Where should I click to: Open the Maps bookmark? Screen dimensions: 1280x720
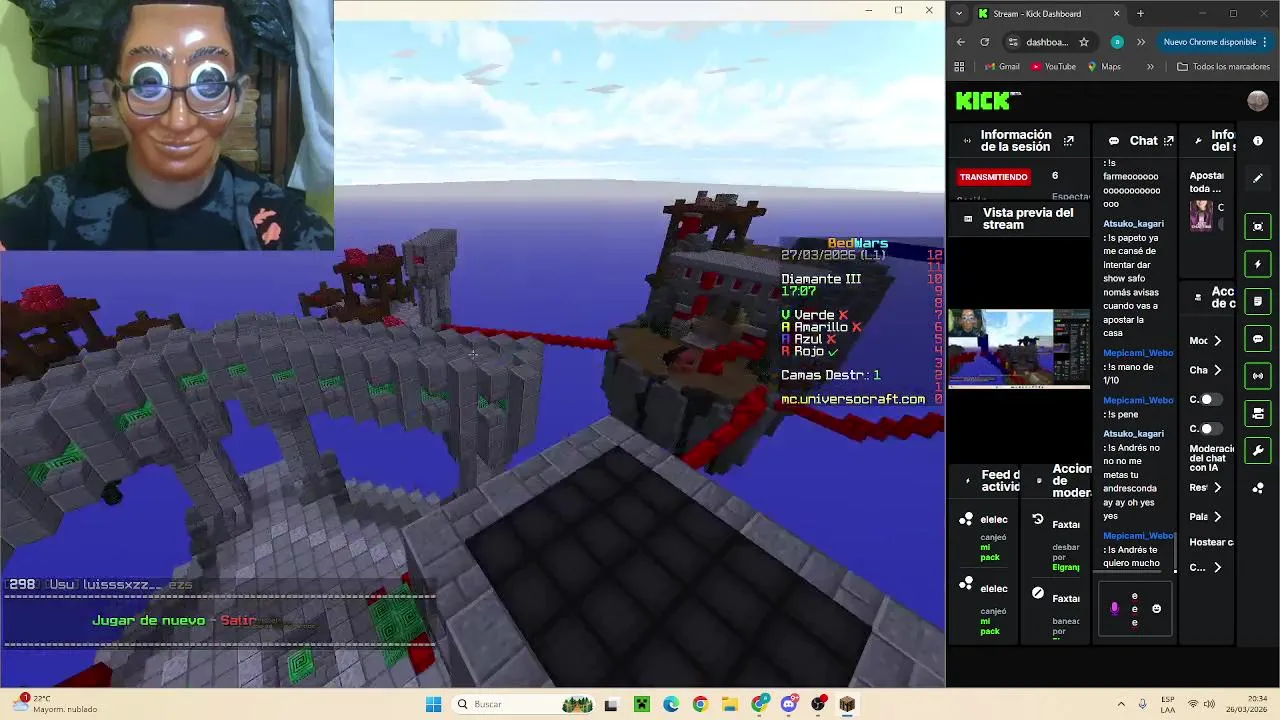pos(1104,67)
